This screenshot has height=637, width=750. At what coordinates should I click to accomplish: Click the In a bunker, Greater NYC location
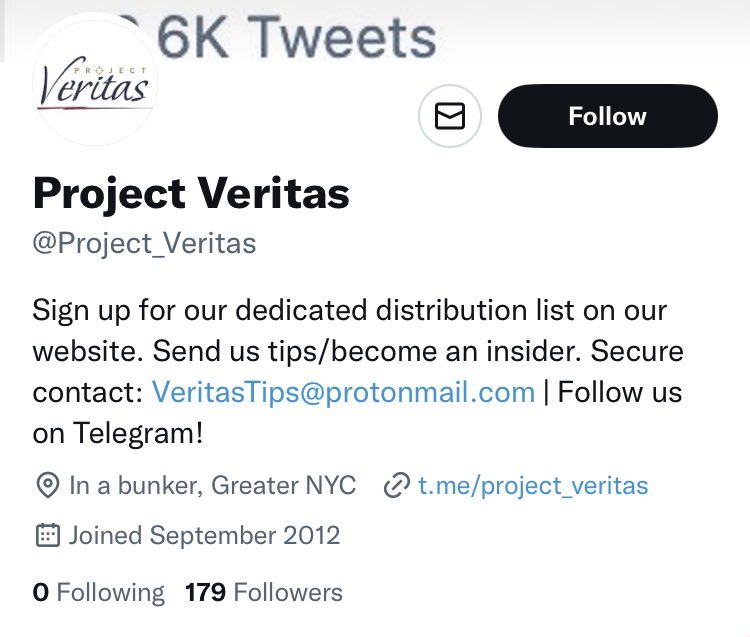point(212,486)
